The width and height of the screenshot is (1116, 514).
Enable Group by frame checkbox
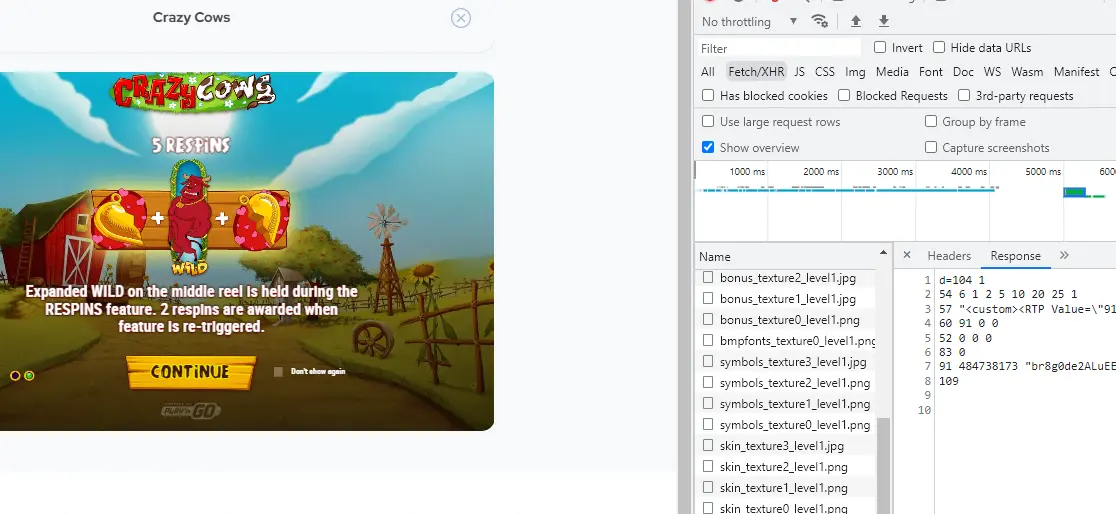point(930,121)
